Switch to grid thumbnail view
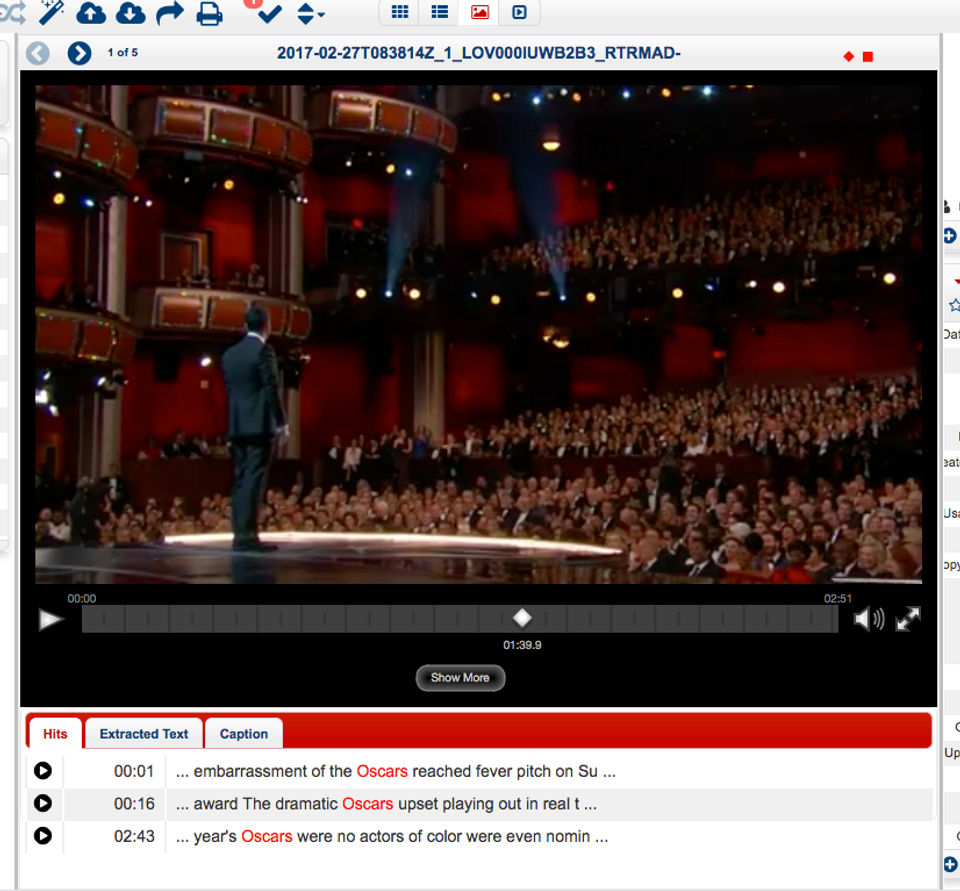This screenshot has width=960, height=891. (x=400, y=12)
